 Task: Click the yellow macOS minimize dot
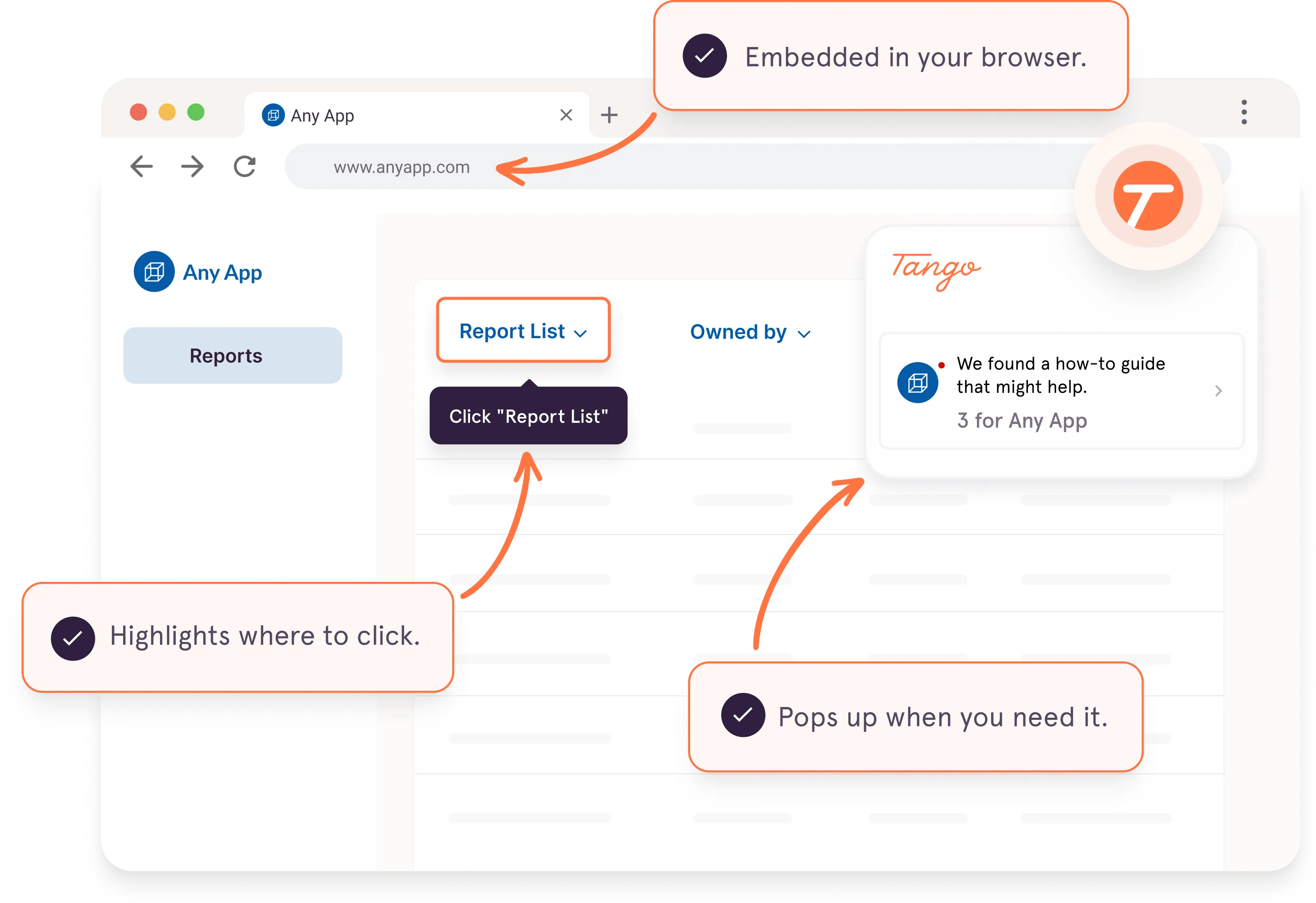pyautogui.click(x=167, y=112)
